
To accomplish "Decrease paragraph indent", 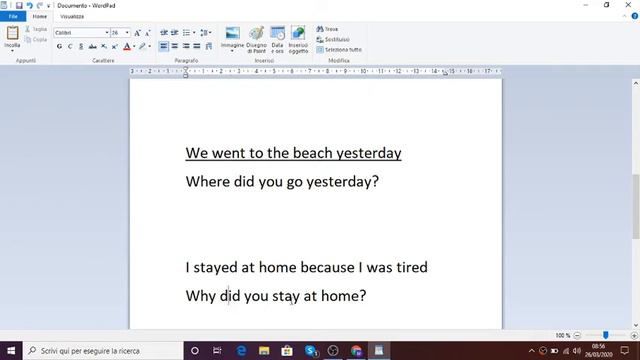I will (164, 33).
